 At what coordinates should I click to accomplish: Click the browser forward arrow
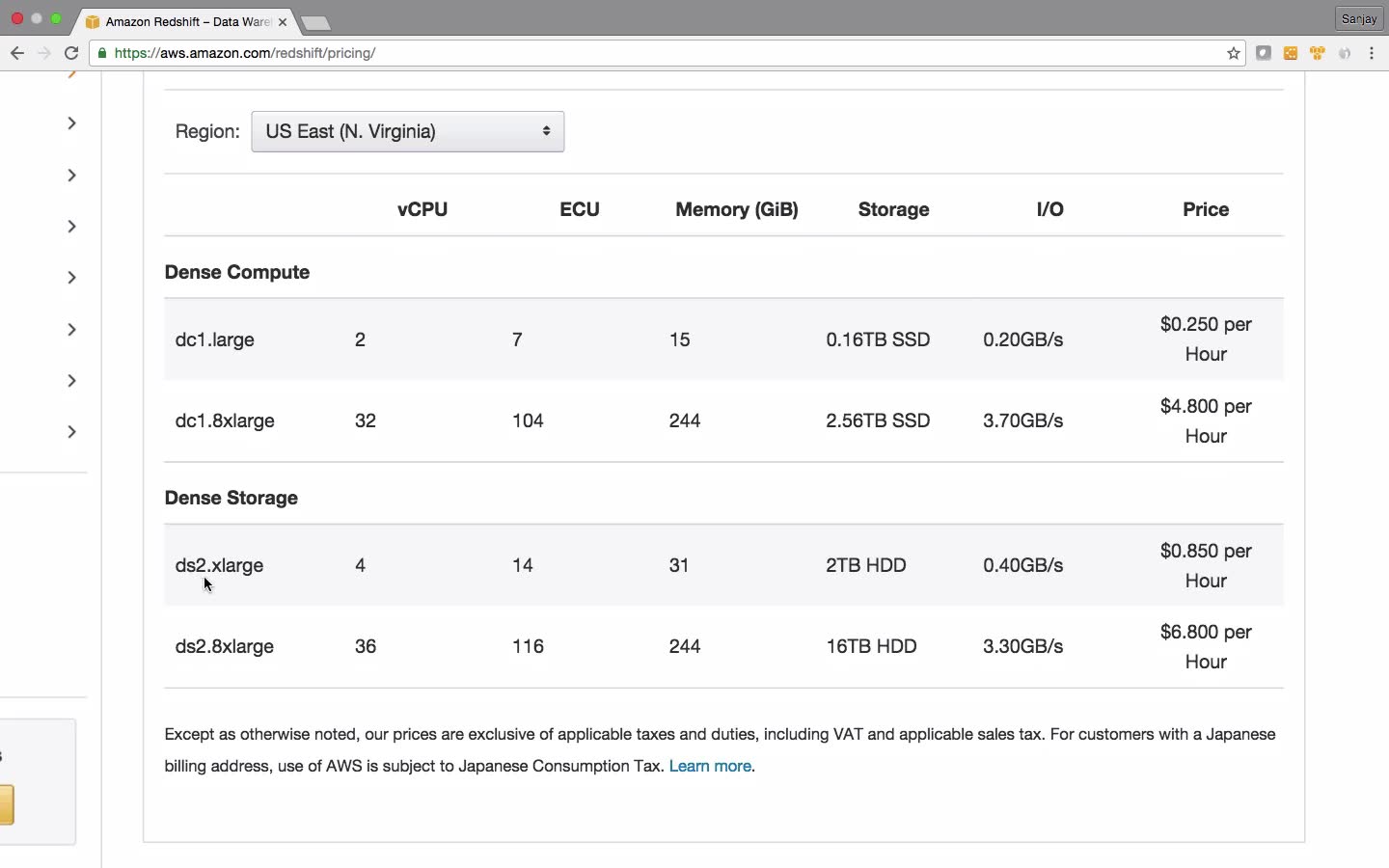43,53
